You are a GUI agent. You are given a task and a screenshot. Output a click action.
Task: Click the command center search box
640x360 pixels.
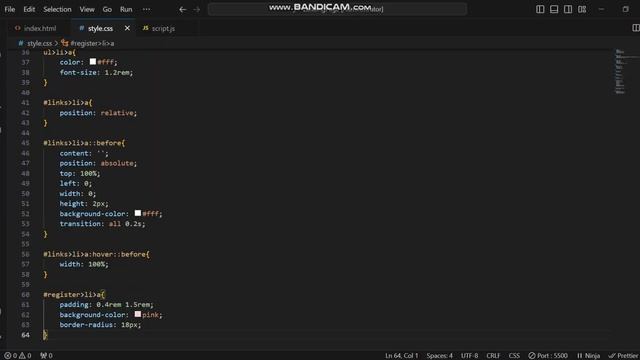[x=337, y=9]
